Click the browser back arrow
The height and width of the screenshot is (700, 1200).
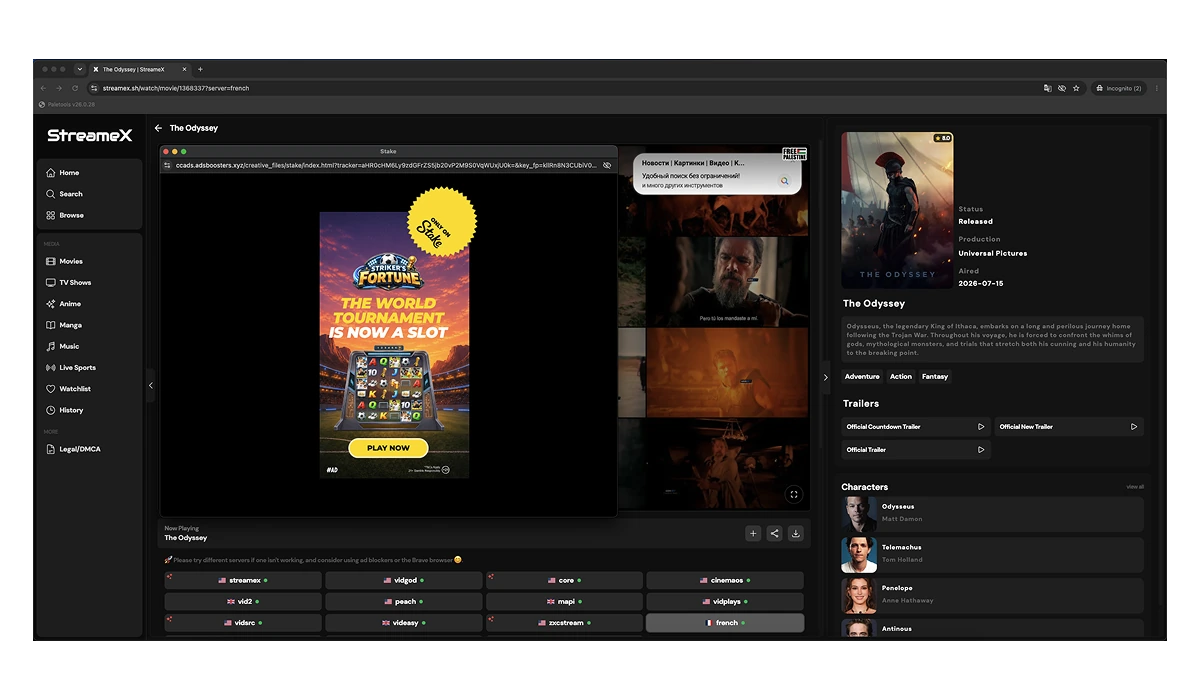click(44, 88)
